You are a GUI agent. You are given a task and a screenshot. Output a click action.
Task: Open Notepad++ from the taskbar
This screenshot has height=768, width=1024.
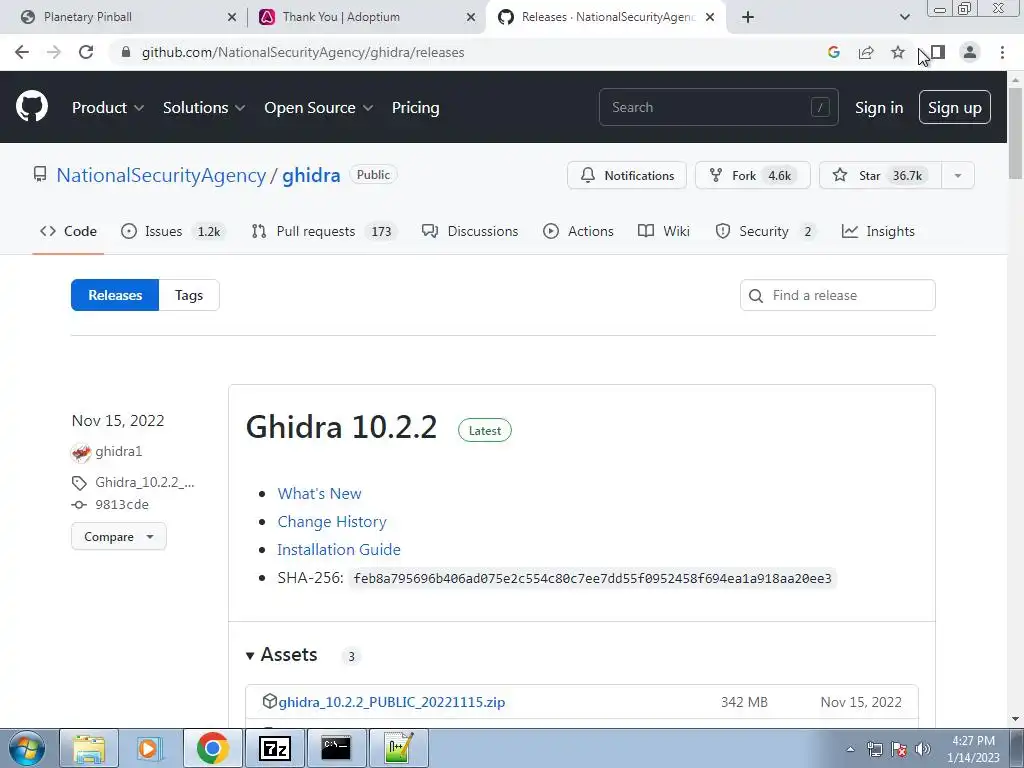(x=398, y=748)
